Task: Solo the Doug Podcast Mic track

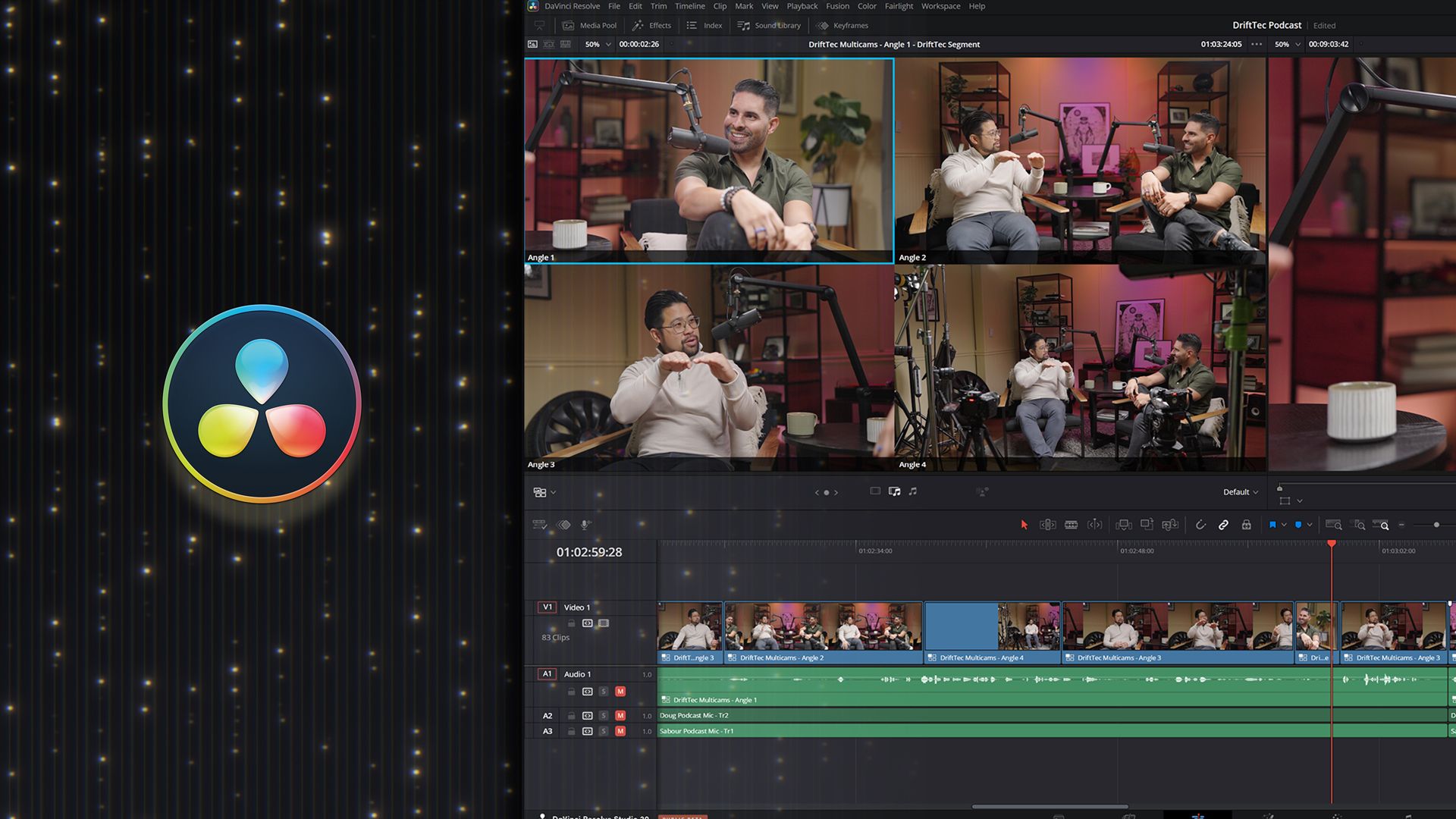Action: (x=604, y=715)
